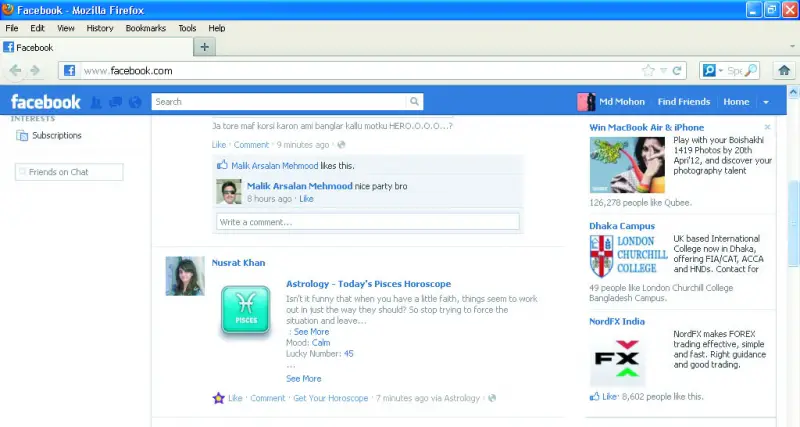Screen dimensions: 800x427
Task: Open the Dhaka Campus ad title
Action: point(622,225)
